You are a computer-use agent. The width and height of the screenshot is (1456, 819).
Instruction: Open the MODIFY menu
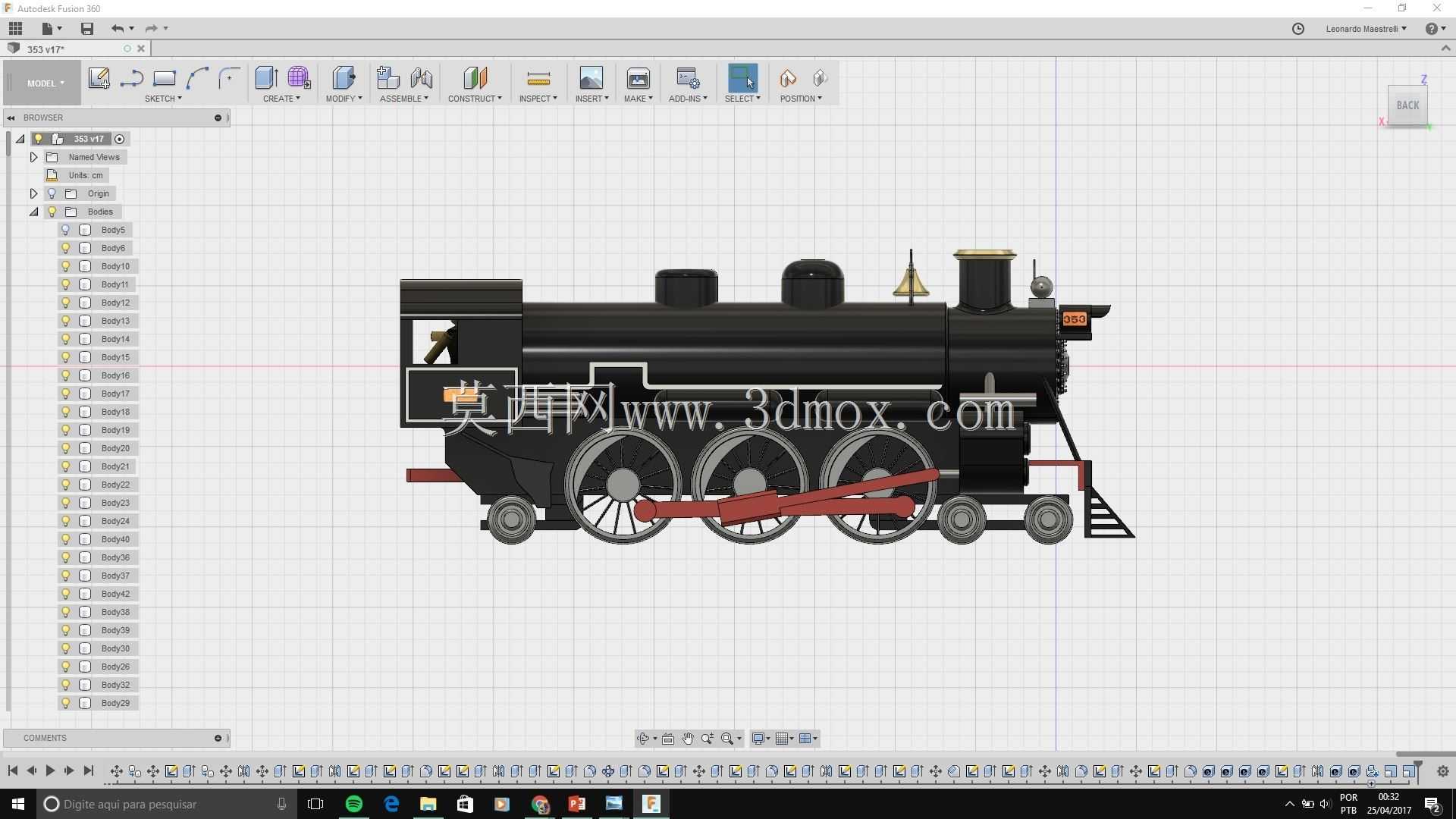(344, 99)
